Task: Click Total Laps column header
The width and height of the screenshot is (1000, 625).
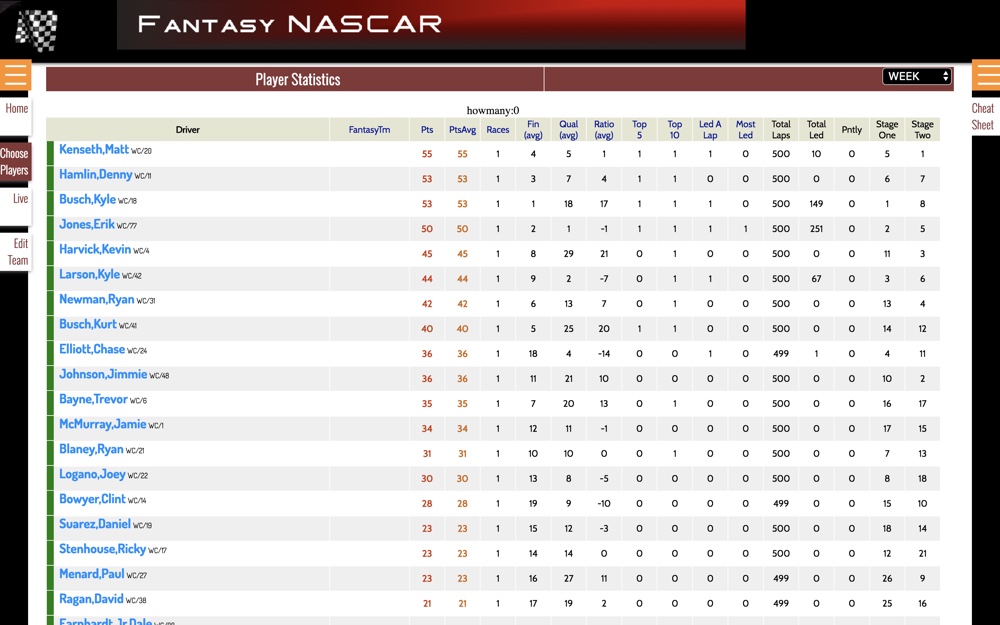Action: 781,129
